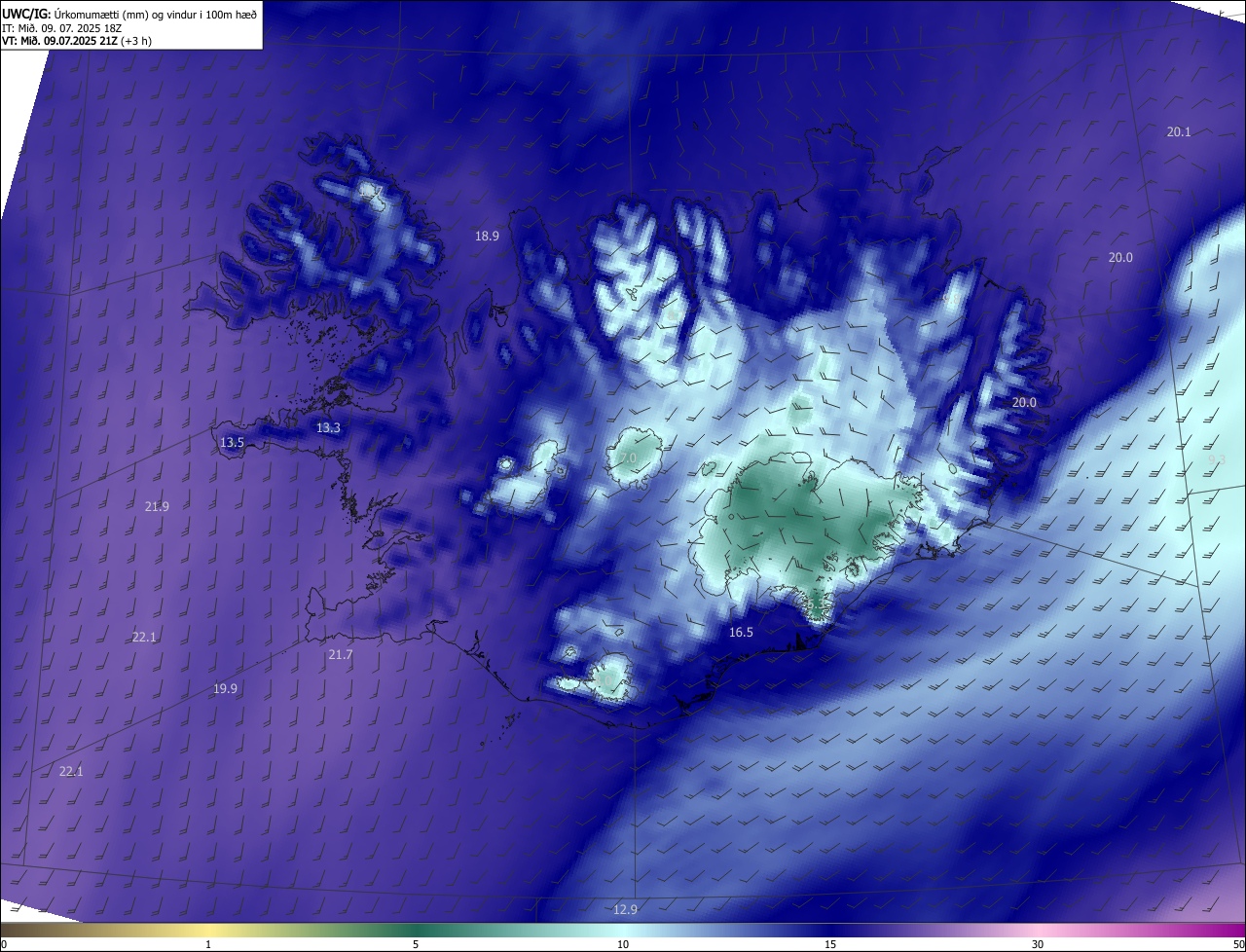Image resolution: width=1246 pixels, height=952 pixels.
Task: Click the '30' tick on the color scale
Action: pos(1038,944)
